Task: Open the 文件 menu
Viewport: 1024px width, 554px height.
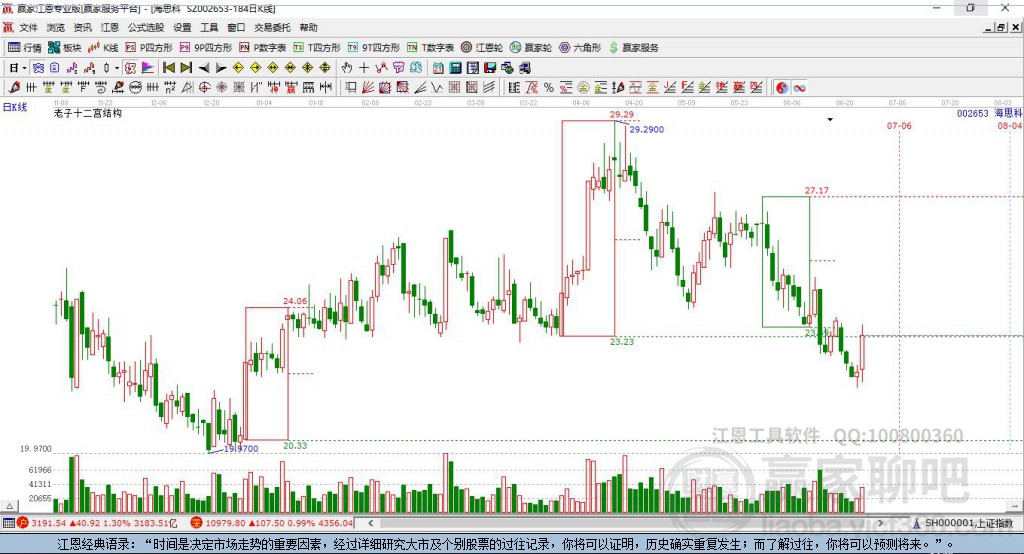Action: pyautogui.click(x=28, y=27)
